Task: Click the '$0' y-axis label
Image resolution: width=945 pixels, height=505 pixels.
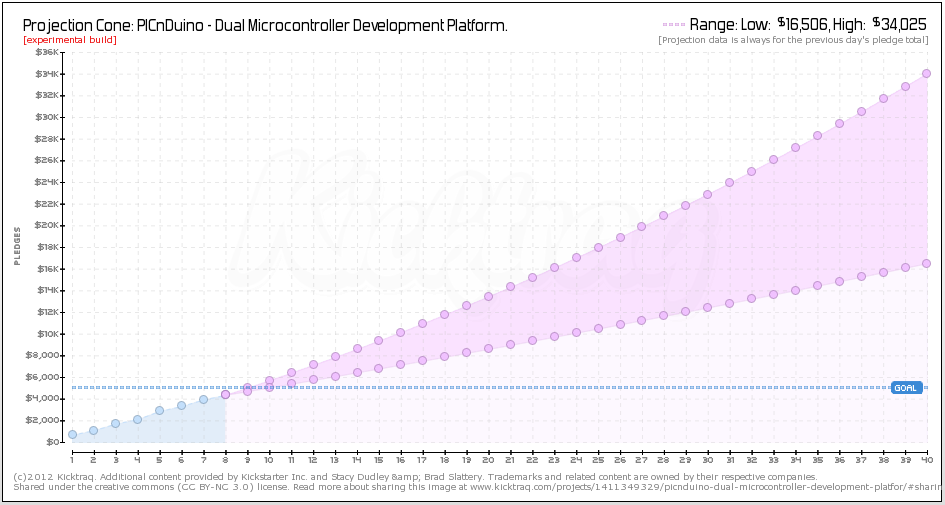Action: [x=53, y=442]
